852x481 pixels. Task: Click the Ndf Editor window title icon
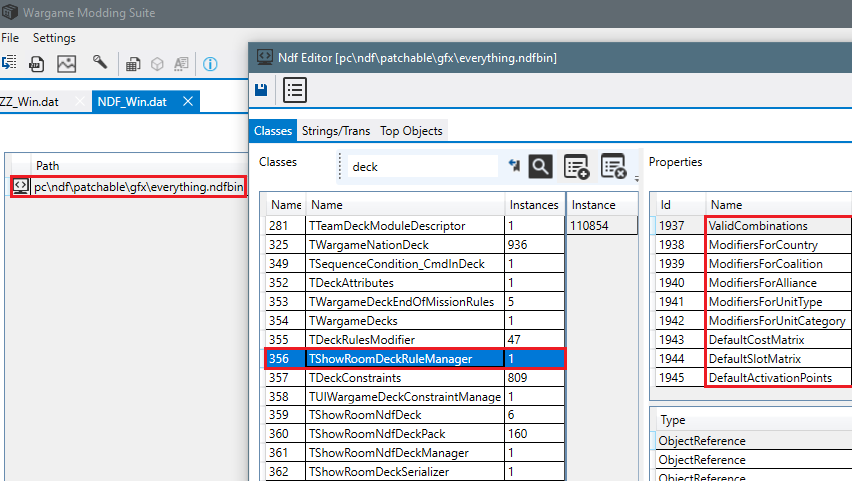pos(265,57)
